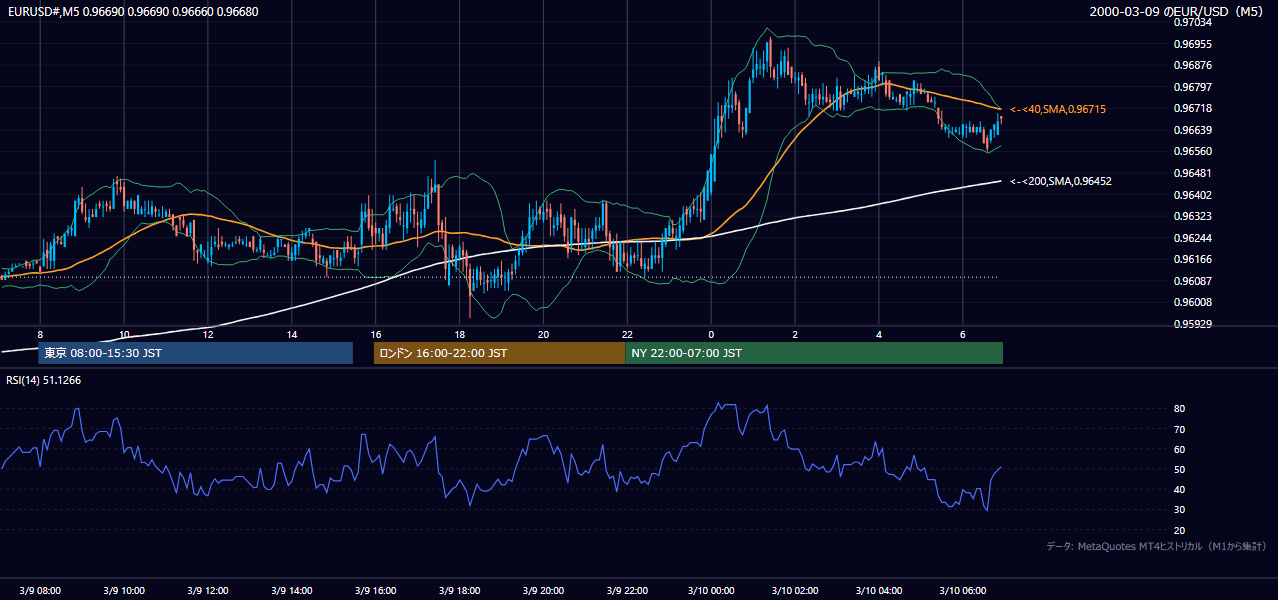The image size is (1278, 600).
Task: Click RSI scale value 30
Action: (x=1179, y=509)
